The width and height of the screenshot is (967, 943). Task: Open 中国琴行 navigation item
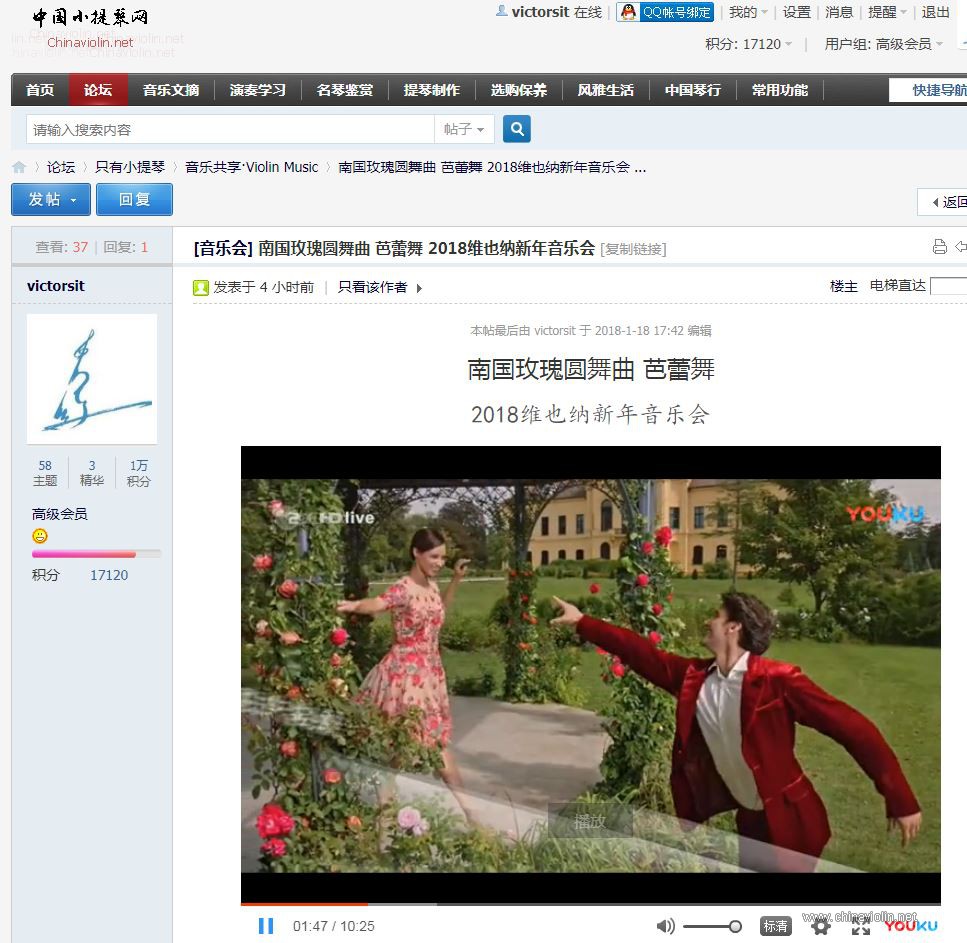(693, 90)
